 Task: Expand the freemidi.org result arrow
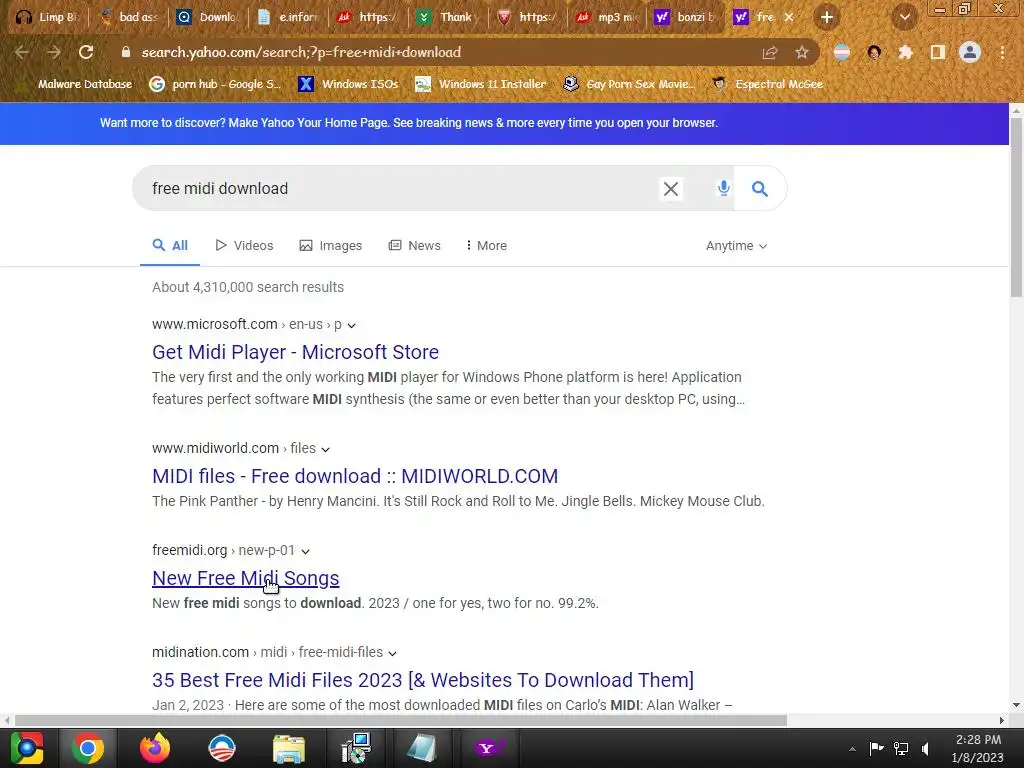(x=305, y=551)
